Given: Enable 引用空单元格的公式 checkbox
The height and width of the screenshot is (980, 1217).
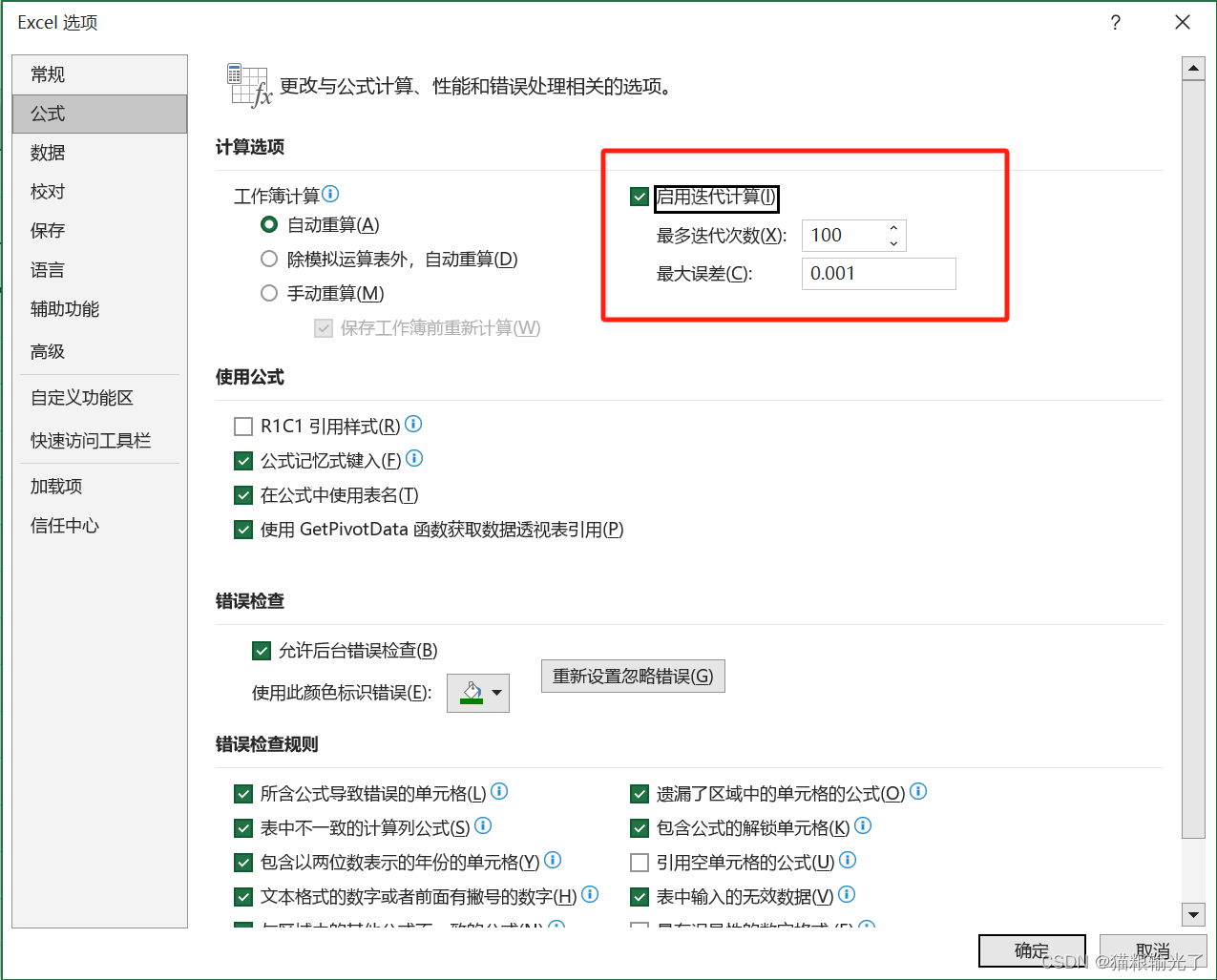Looking at the screenshot, I should [640, 863].
